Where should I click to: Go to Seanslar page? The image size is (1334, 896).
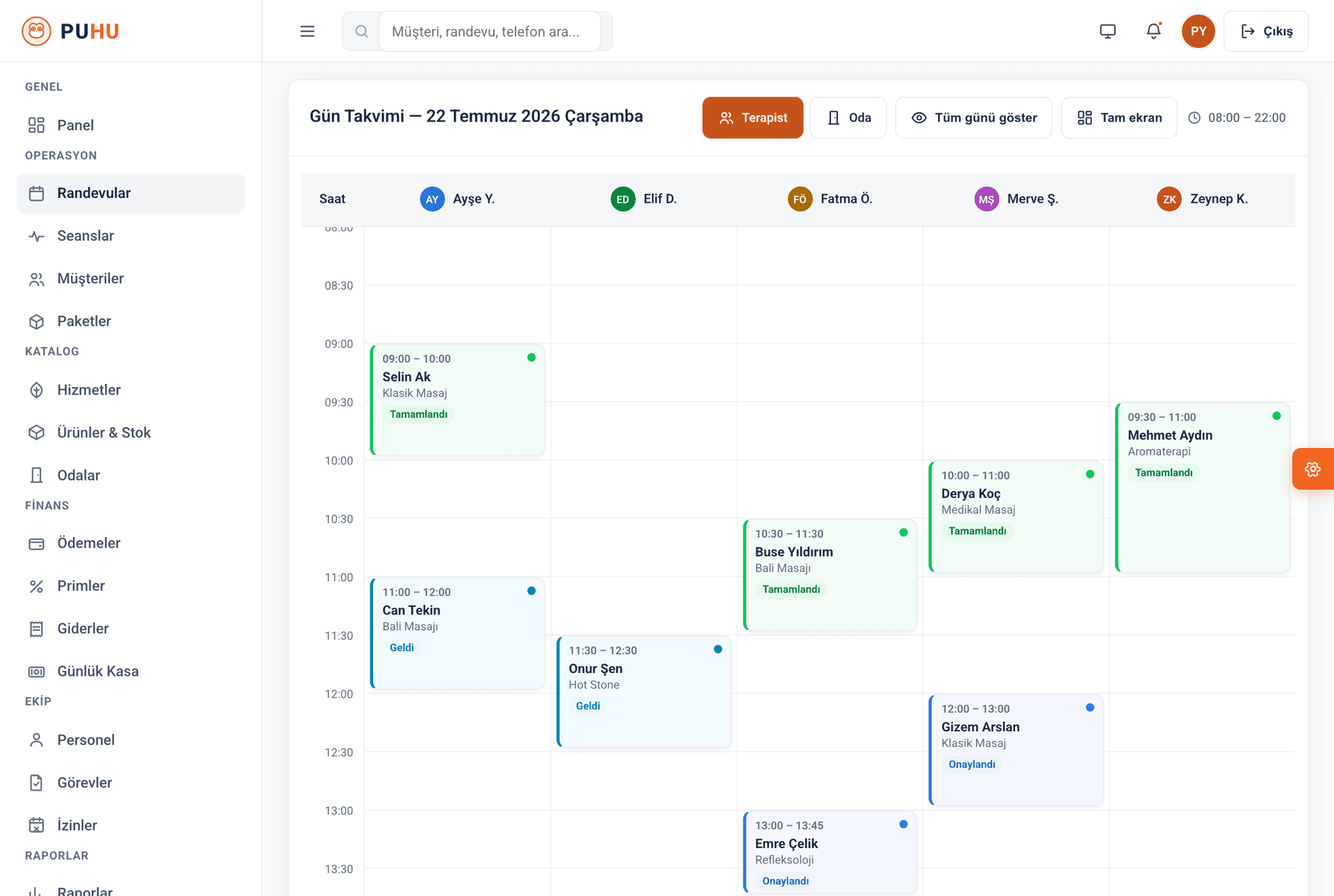[131, 235]
